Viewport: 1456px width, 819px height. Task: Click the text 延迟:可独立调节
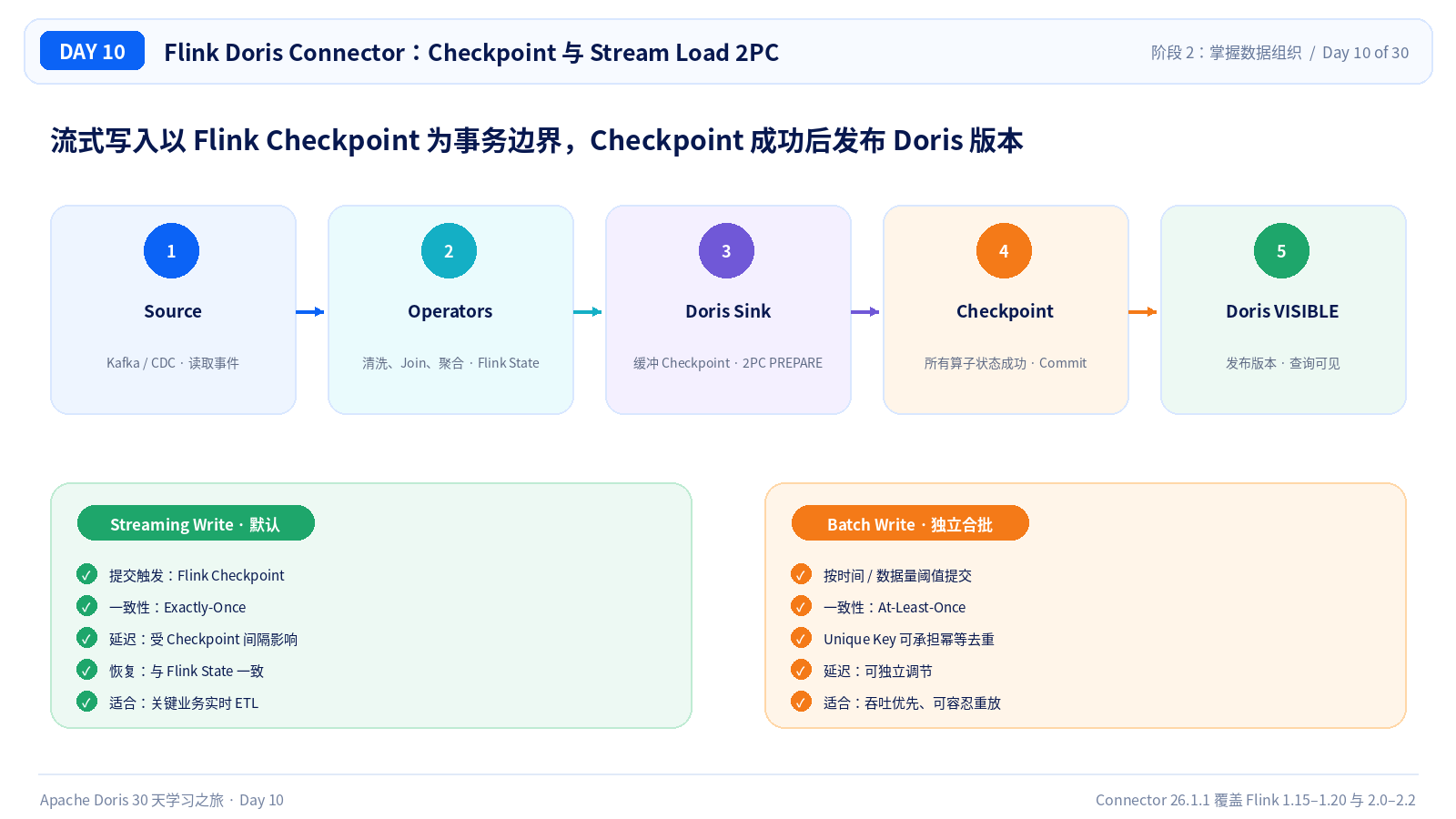878,671
